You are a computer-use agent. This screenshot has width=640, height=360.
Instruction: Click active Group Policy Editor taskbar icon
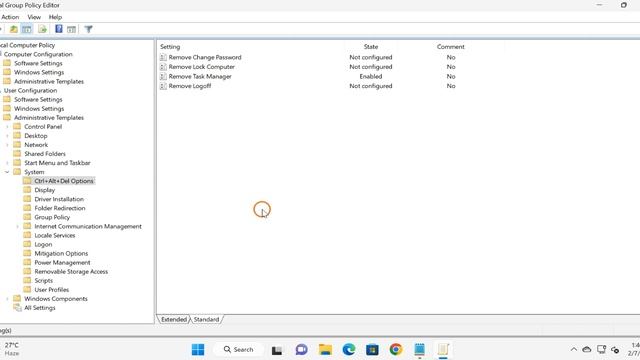tap(443, 349)
